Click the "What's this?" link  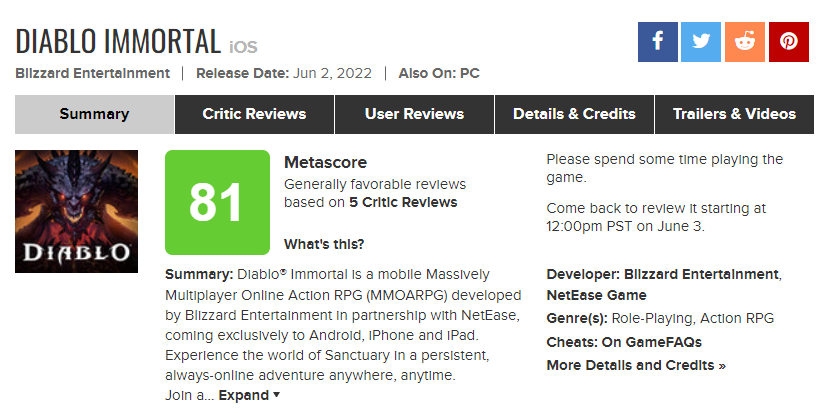(324, 244)
